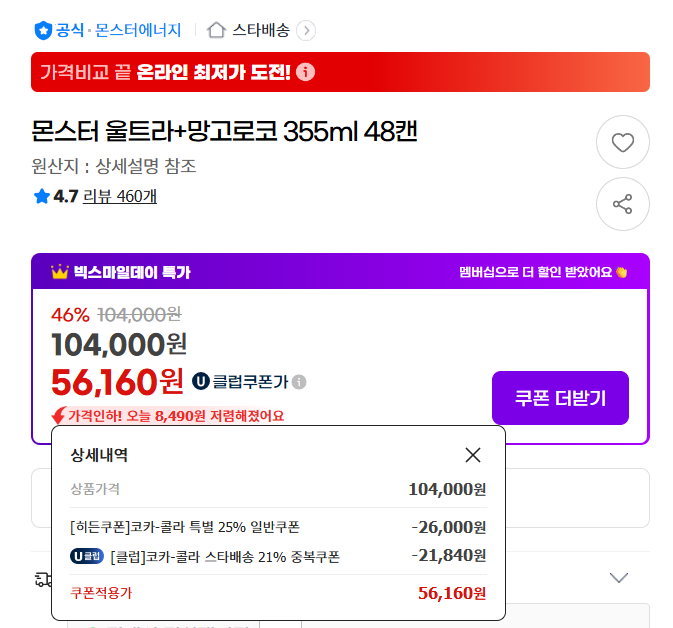Select the 히든쿠폰 코카-콜라 25% coupon row

(185, 527)
